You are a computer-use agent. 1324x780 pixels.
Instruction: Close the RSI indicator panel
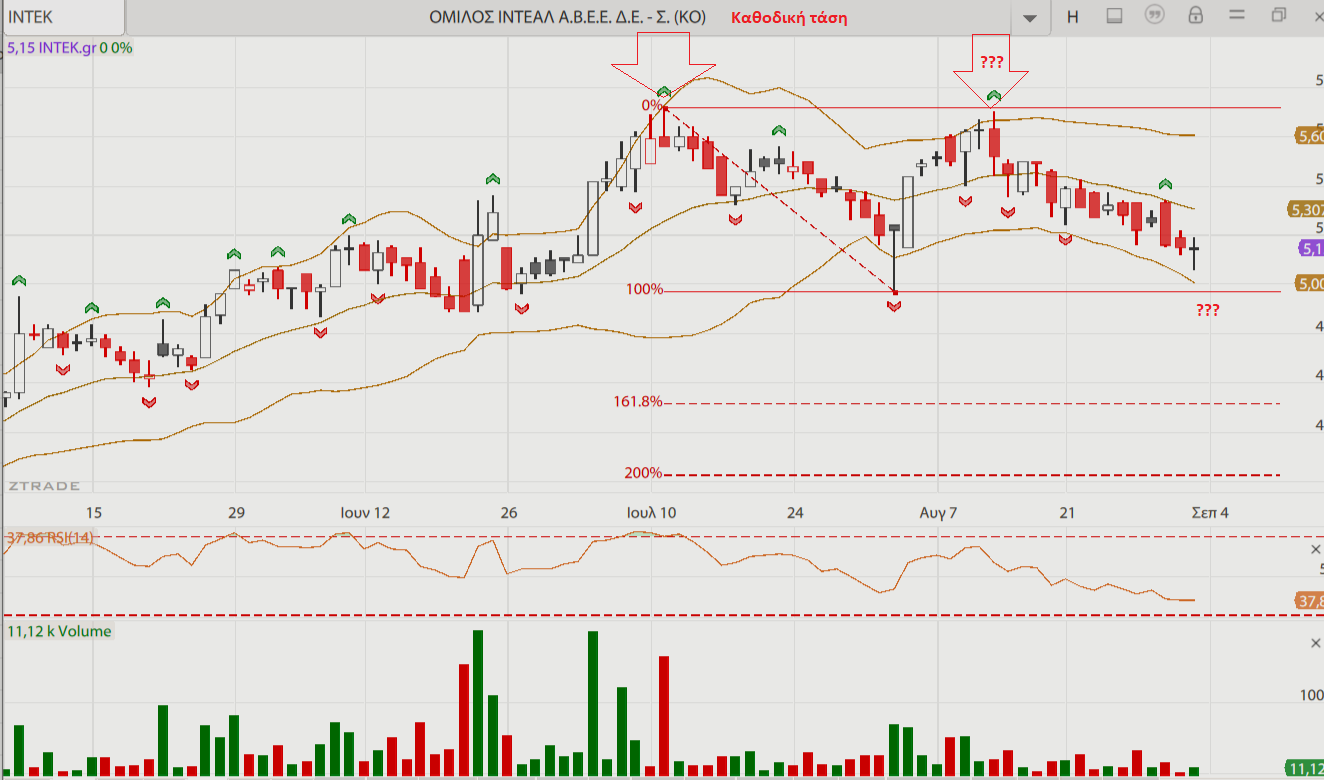pos(1315,549)
